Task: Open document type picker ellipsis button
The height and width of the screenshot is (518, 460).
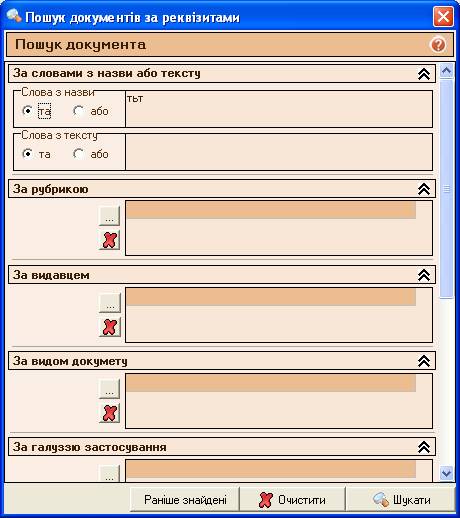Action: click(110, 389)
